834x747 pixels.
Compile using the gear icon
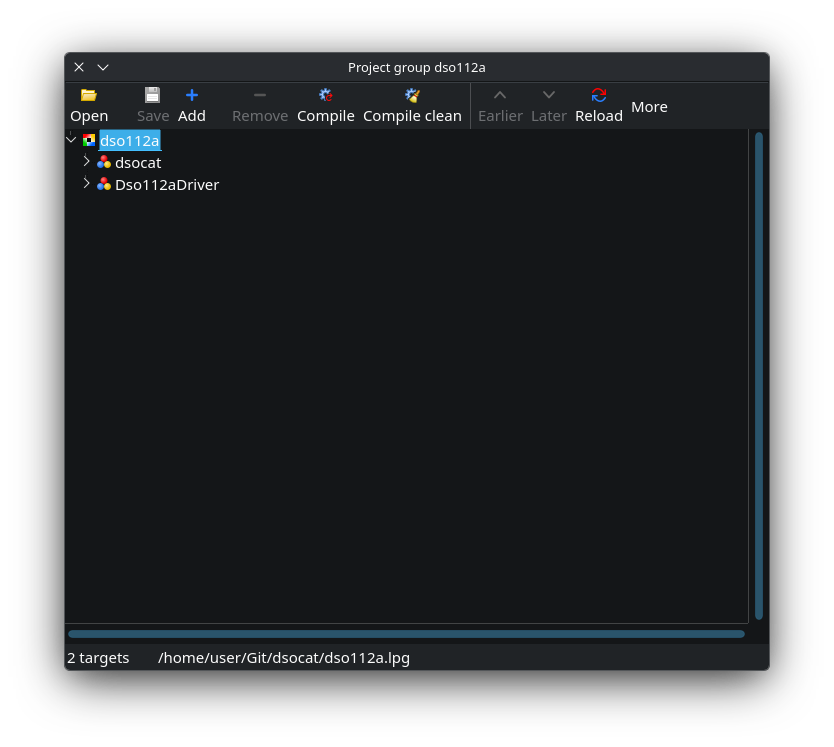tap(326, 105)
